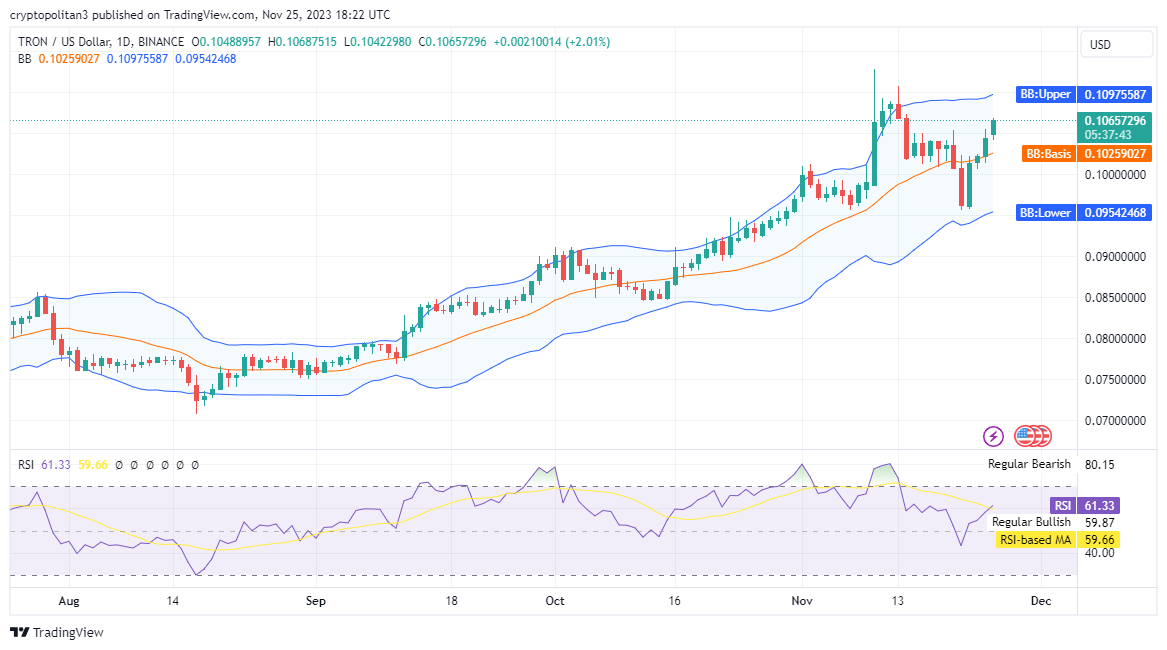Select the yellow RSI-based MA label
Screen dimensions: 1167x650
coord(1035,540)
